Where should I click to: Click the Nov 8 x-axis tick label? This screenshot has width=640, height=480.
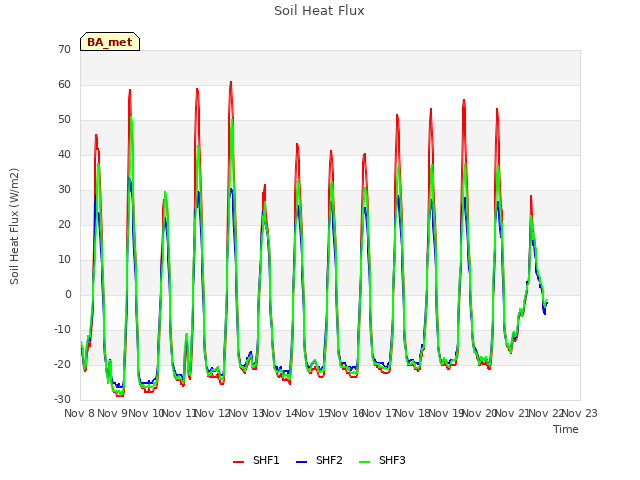pyautogui.click(x=79, y=413)
